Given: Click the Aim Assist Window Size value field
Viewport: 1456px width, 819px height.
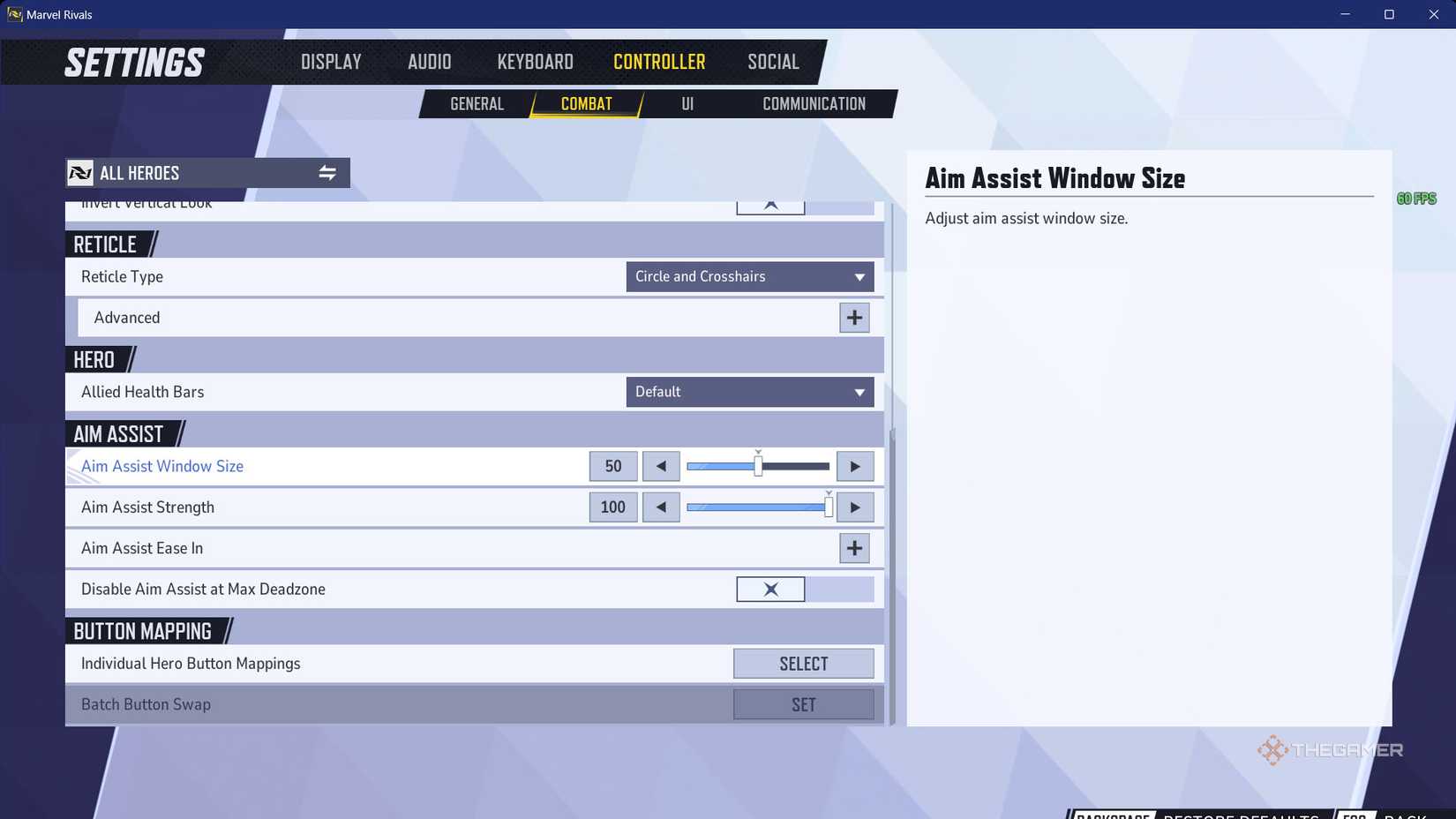Looking at the screenshot, I should point(613,466).
